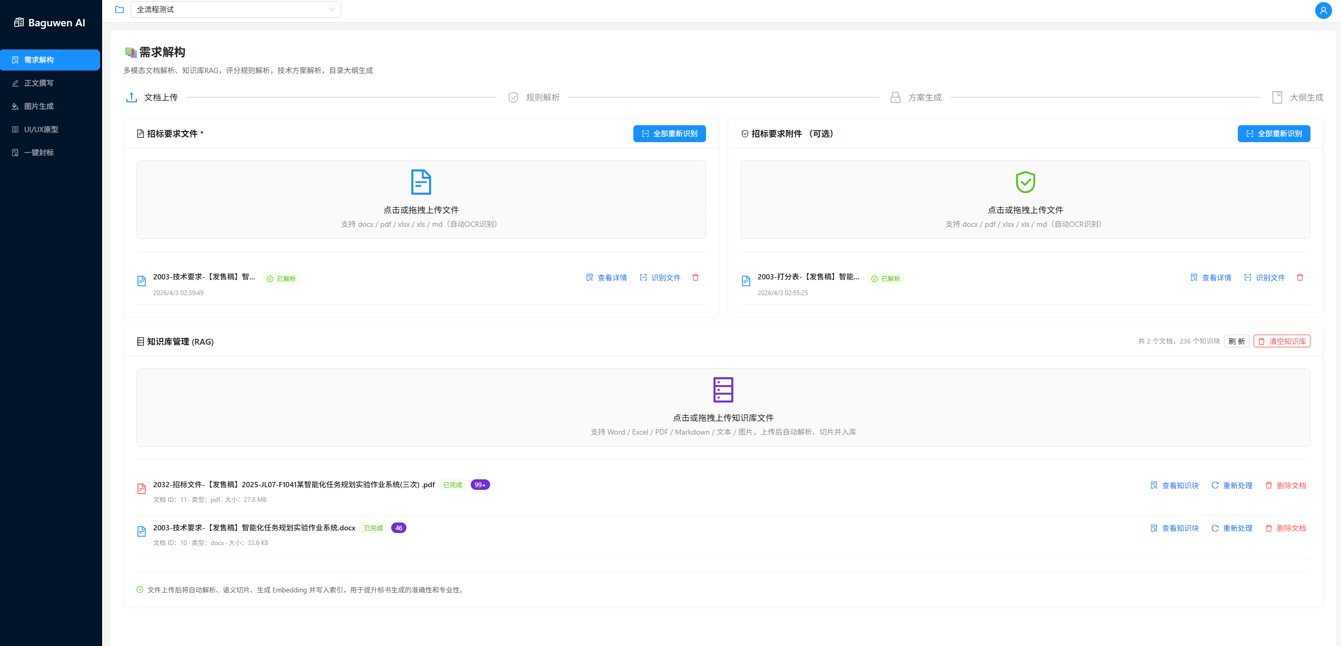The image size is (1341, 646).
Task: Click 查看知识块 for the 2032-招标文件 PDF
Action: 1174,485
